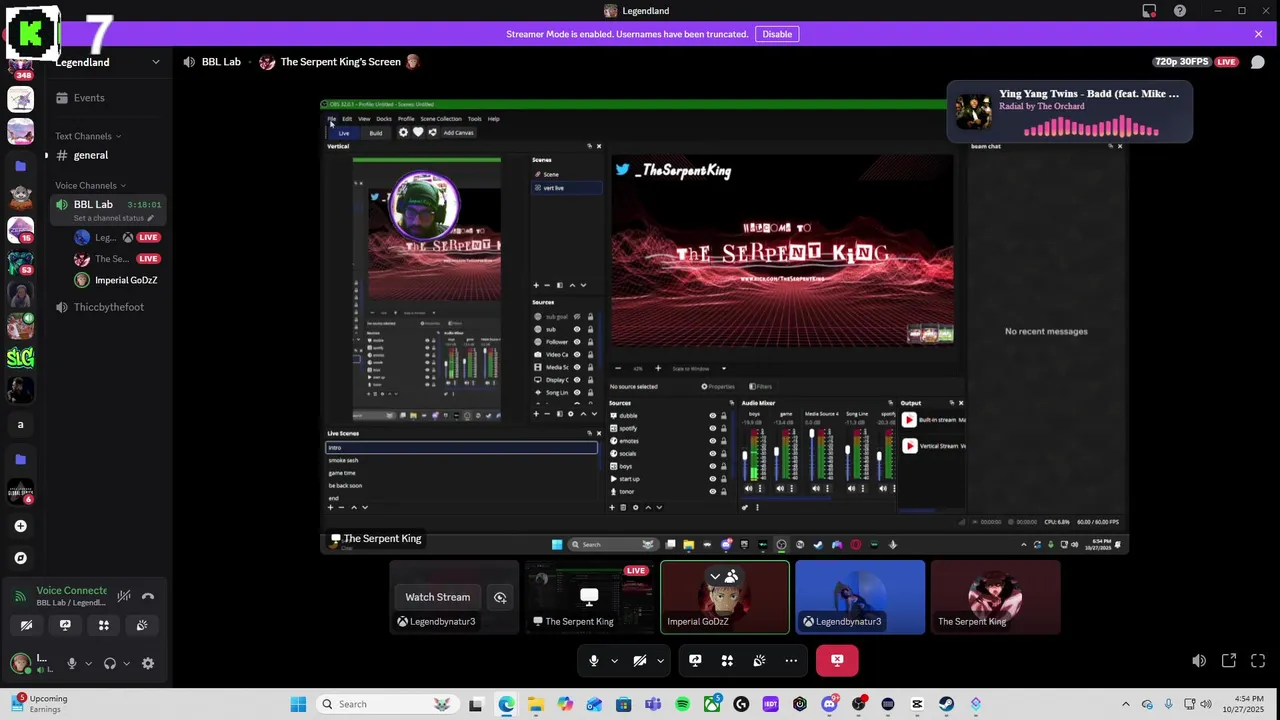Open Steam from the taskbar
The height and width of the screenshot is (720, 1280).
click(946, 704)
